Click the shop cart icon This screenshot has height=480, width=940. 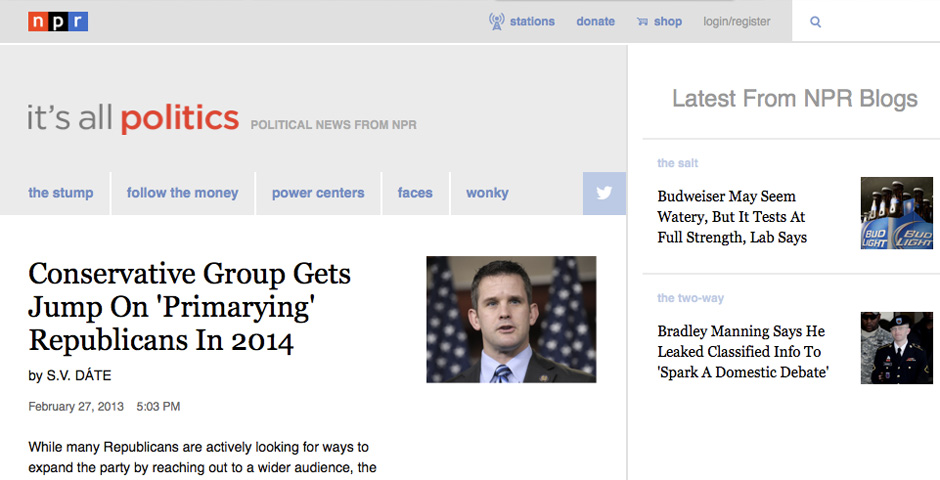[642, 22]
